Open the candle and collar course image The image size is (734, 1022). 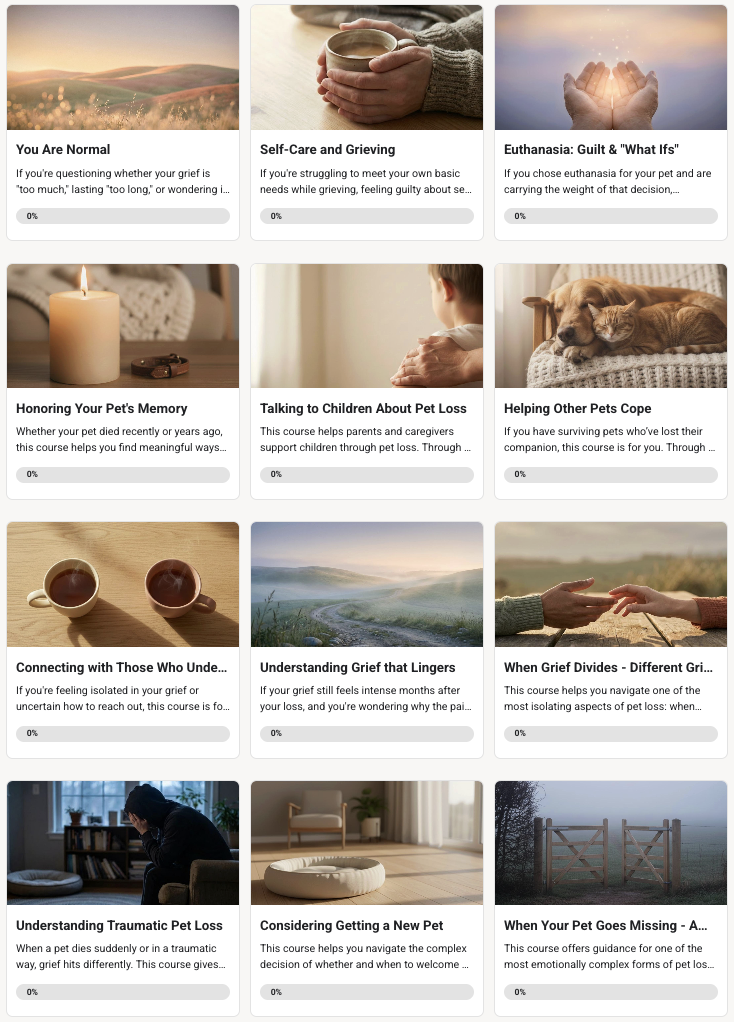123,326
